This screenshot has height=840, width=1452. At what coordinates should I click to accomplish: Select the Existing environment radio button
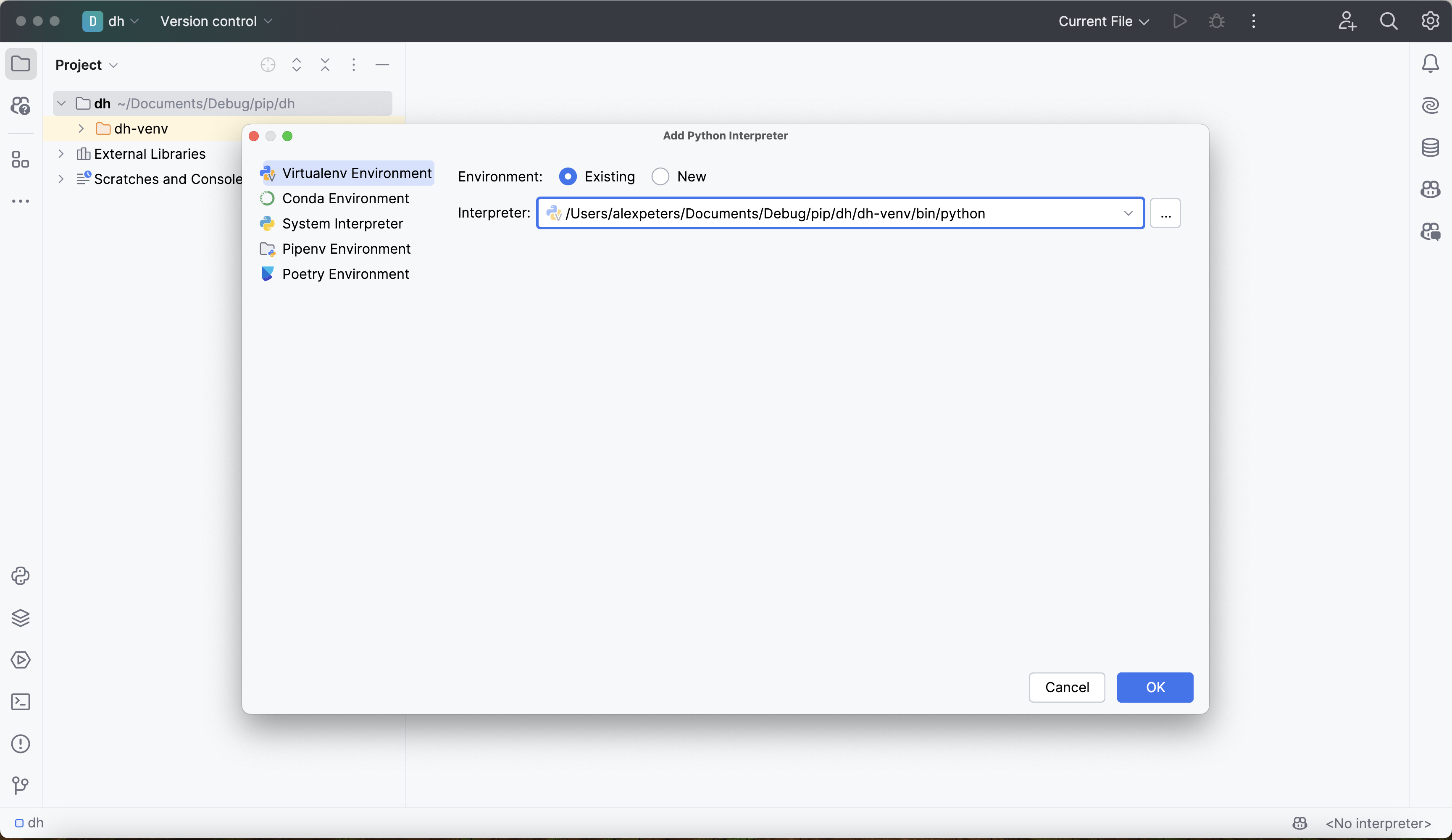tap(568, 176)
